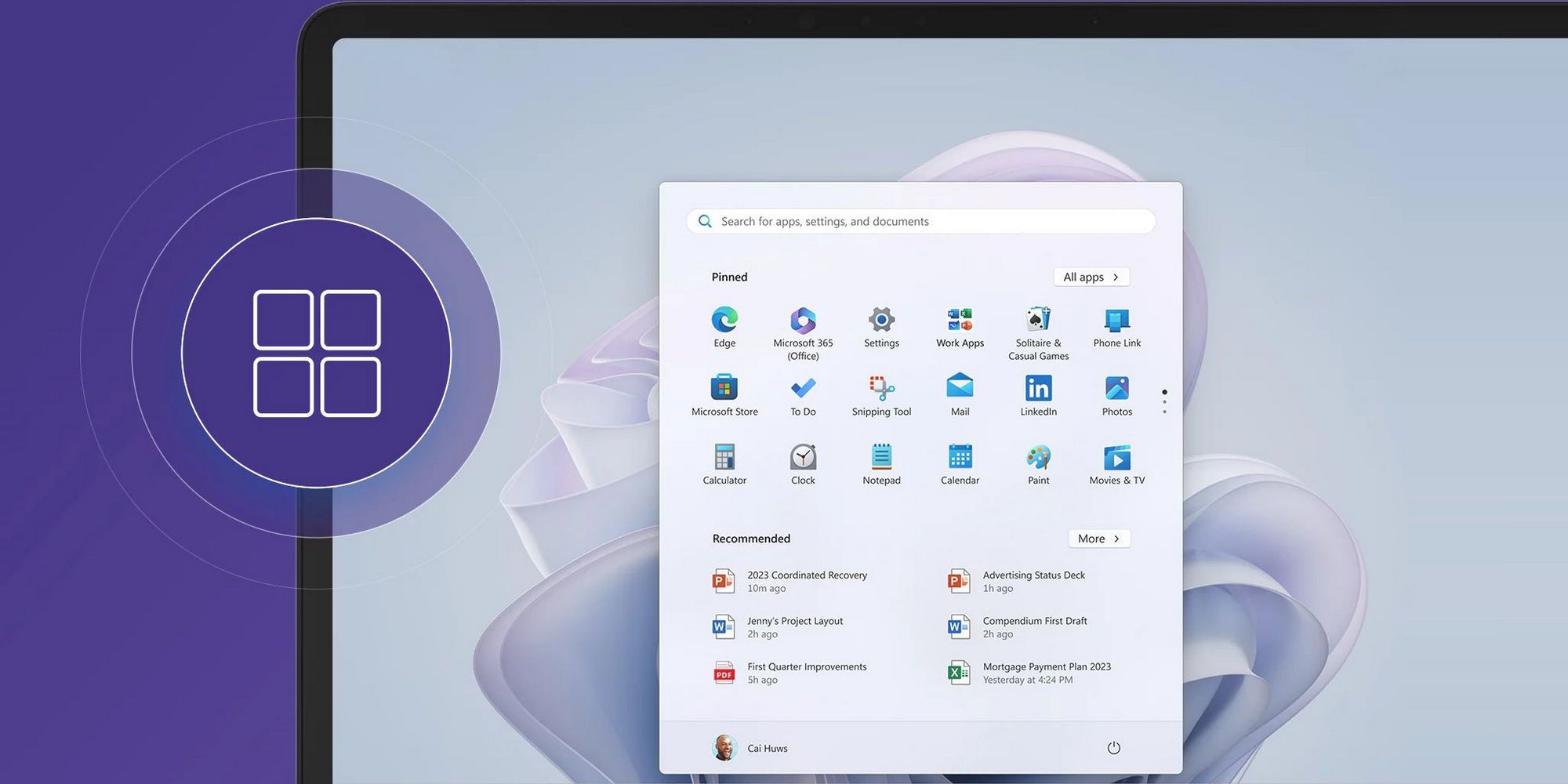Open Snipping Tool
Screen dimensions: 1568x784
(881, 395)
